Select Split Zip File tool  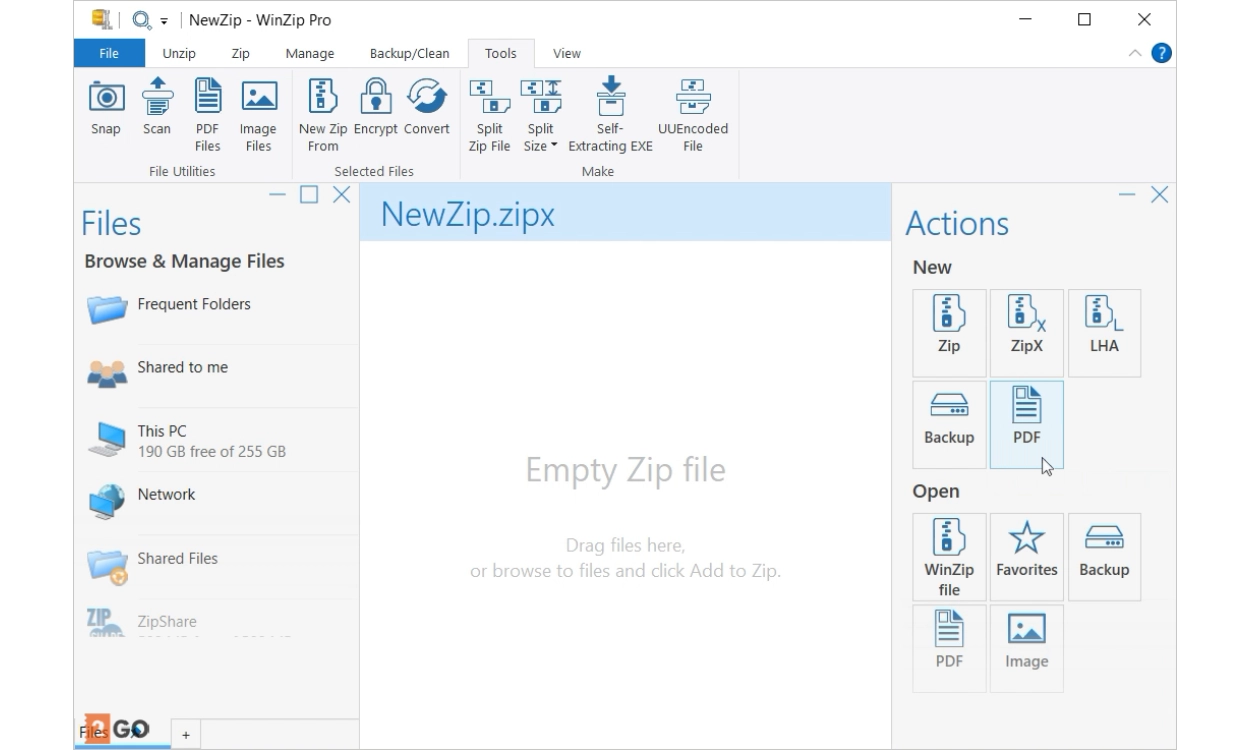(x=489, y=98)
